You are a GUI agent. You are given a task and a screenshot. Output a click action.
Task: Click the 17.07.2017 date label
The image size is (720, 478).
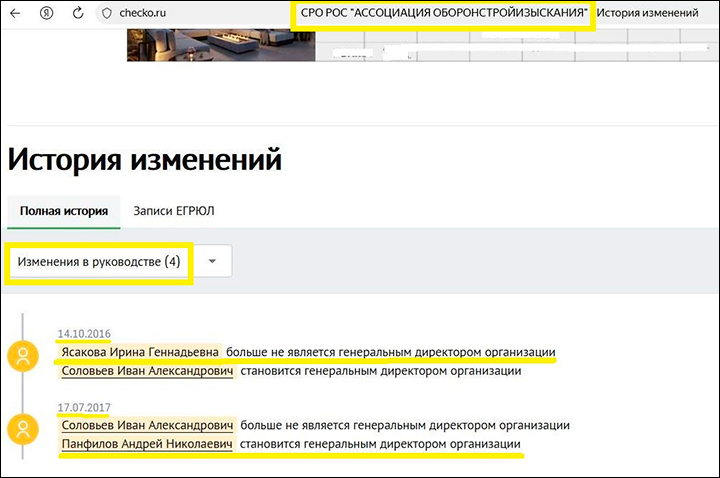coord(84,407)
